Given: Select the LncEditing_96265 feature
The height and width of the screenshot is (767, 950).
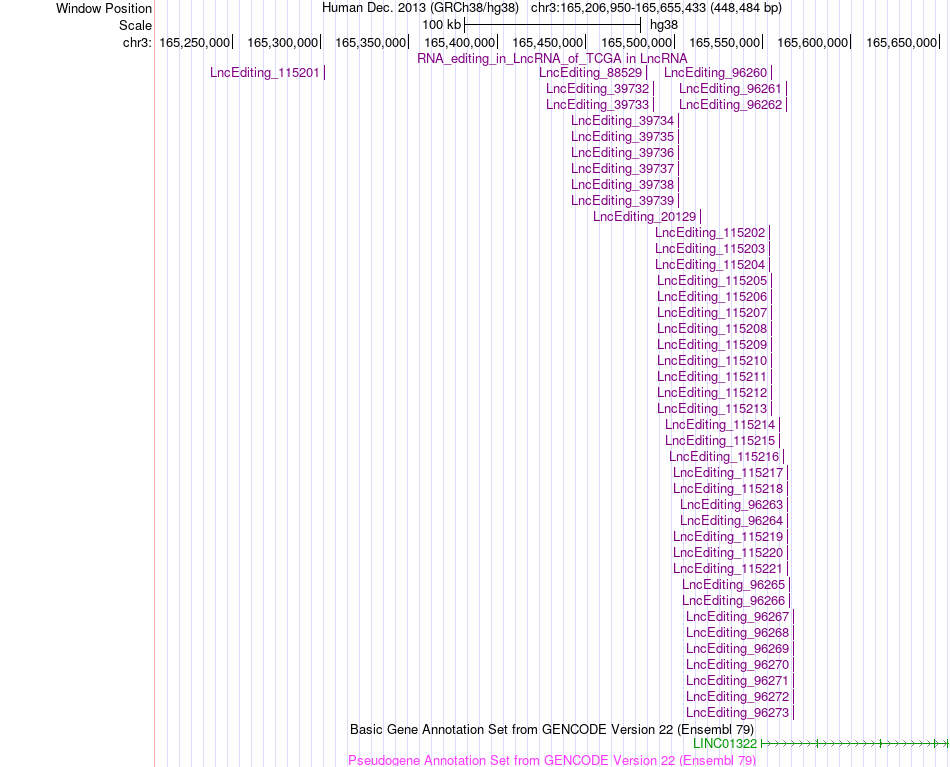Looking at the screenshot, I should pyautogui.click(x=733, y=585).
